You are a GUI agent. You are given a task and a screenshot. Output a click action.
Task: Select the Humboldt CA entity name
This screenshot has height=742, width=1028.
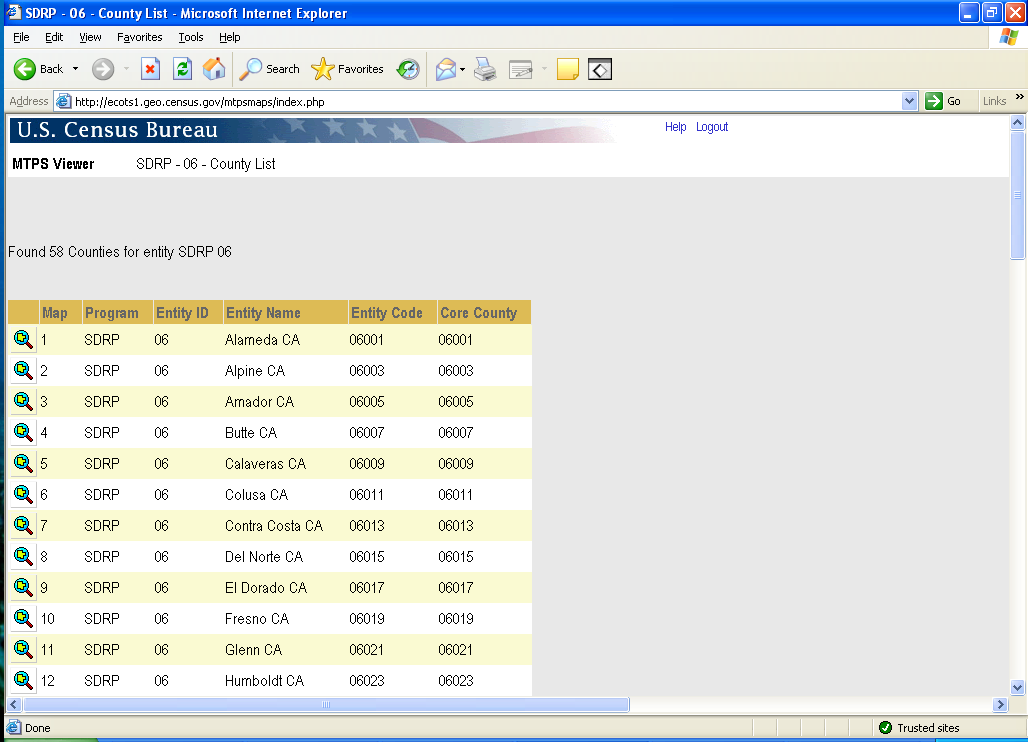coord(264,680)
